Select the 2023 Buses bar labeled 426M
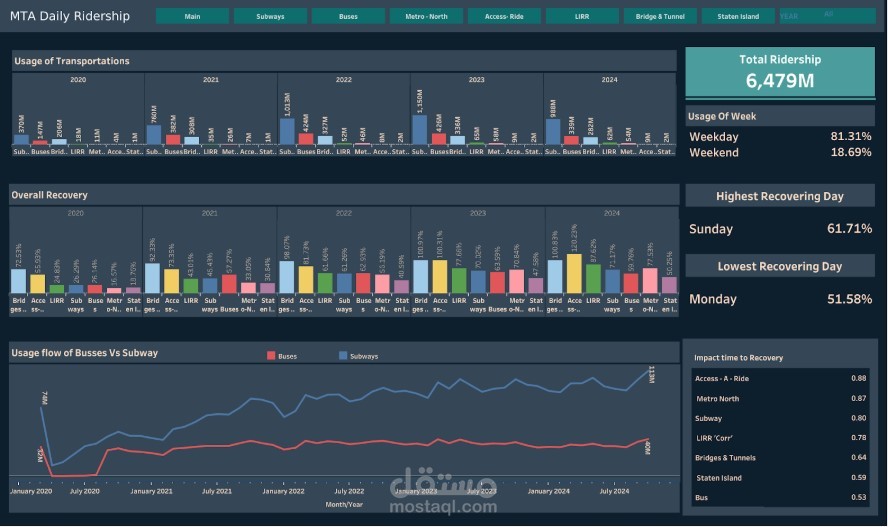 [439, 139]
